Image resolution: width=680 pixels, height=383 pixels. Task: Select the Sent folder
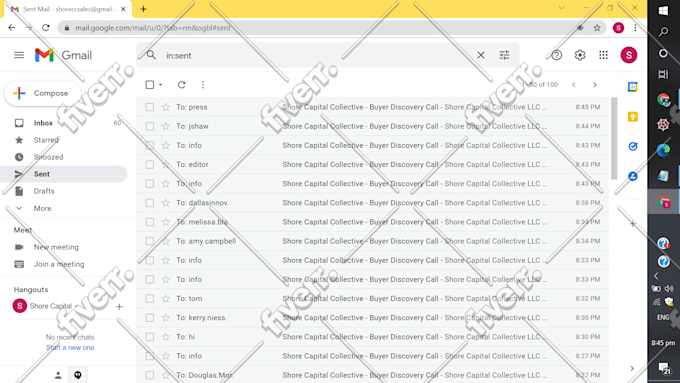click(64, 174)
